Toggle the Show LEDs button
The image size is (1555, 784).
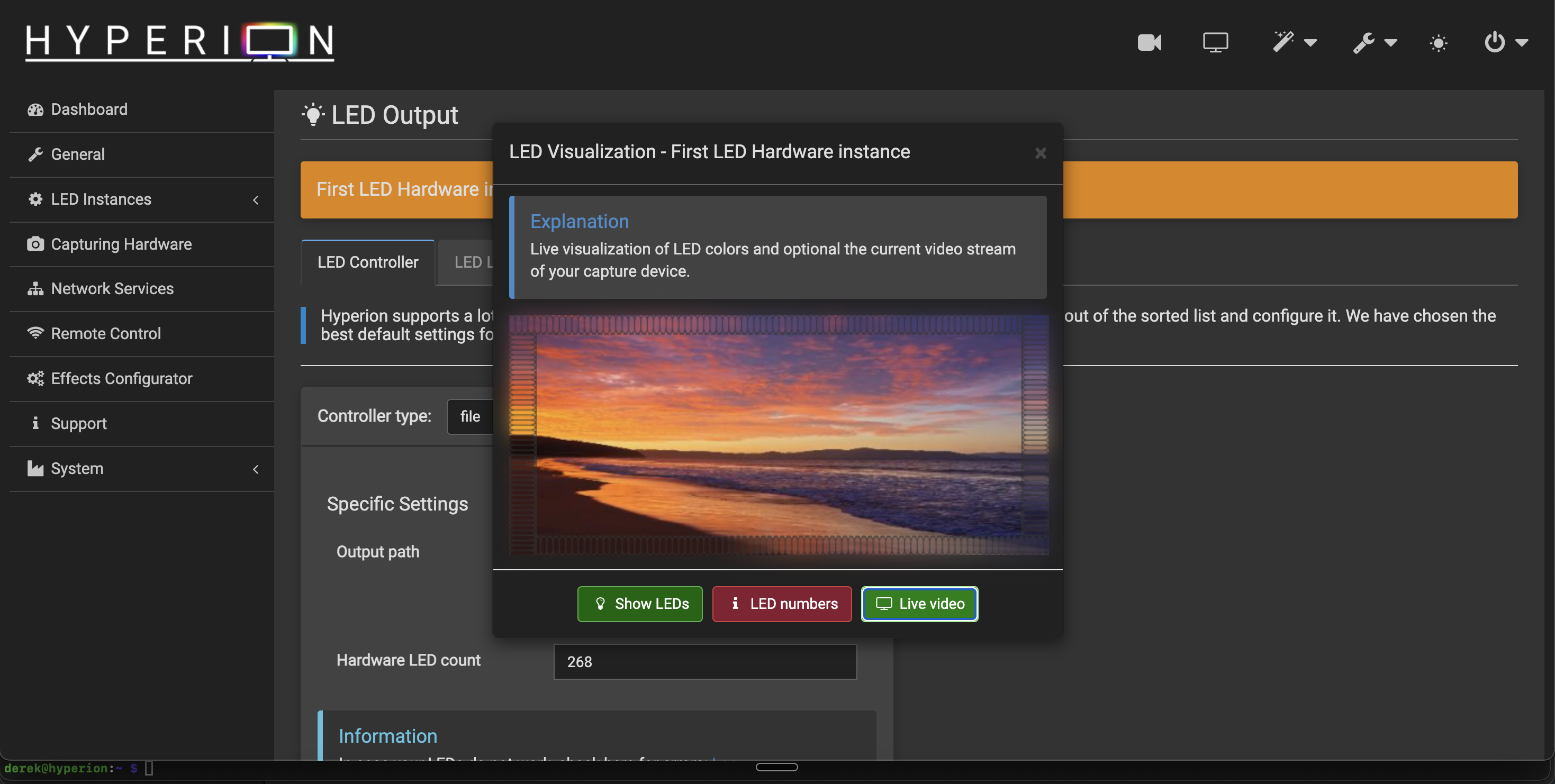(640, 604)
